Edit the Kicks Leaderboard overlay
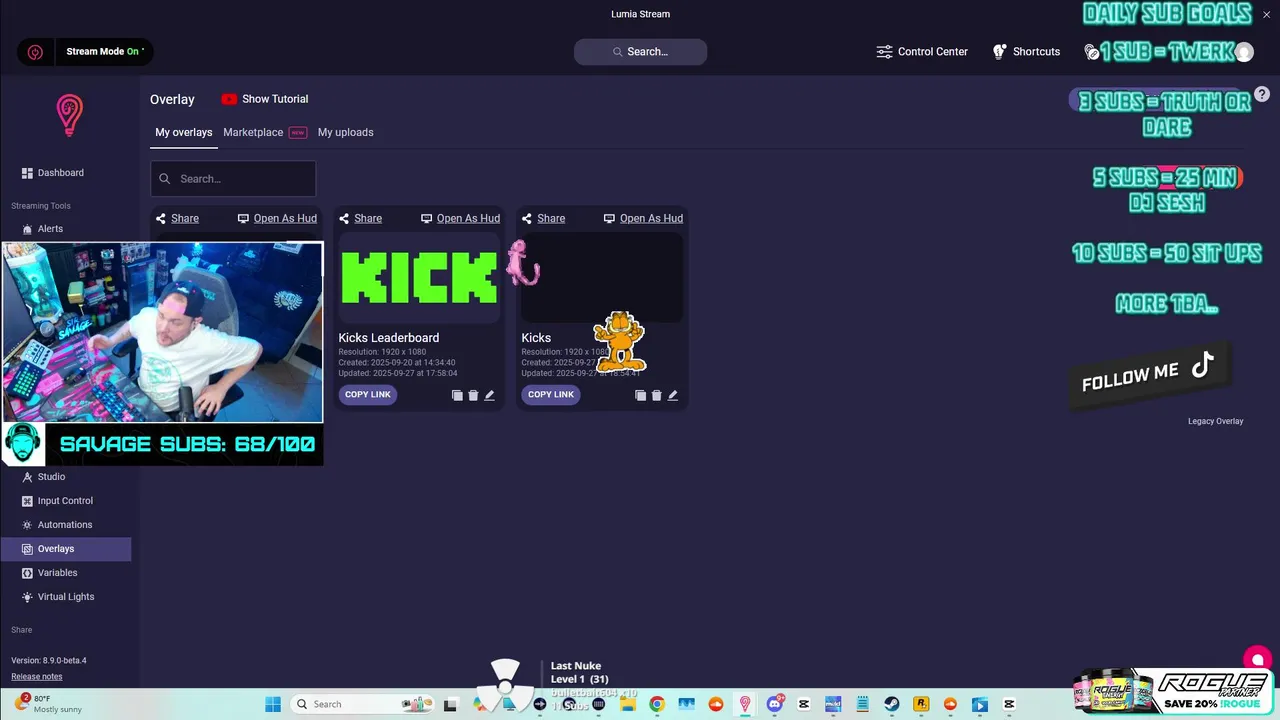The height and width of the screenshot is (720, 1280). point(489,395)
